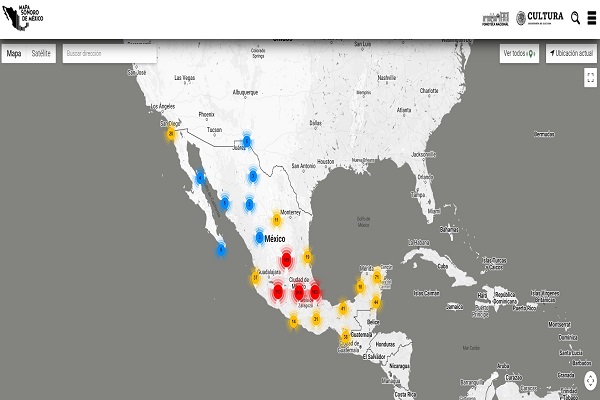Open the blue cluster left of México label
The width and height of the screenshot is (600, 400).
point(259,238)
